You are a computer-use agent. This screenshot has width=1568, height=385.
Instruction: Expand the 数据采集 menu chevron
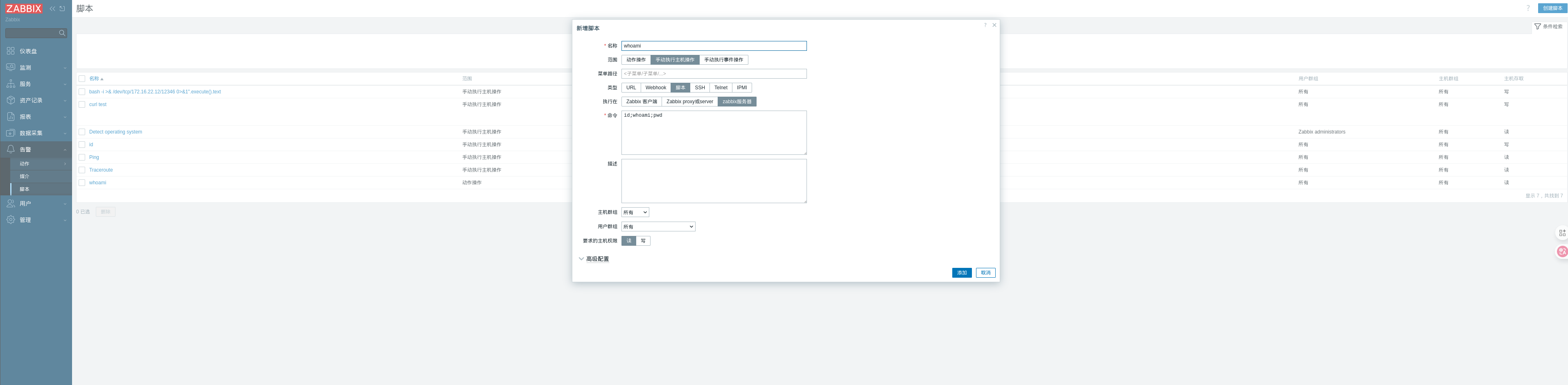pyautogui.click(x=65, y=133)
